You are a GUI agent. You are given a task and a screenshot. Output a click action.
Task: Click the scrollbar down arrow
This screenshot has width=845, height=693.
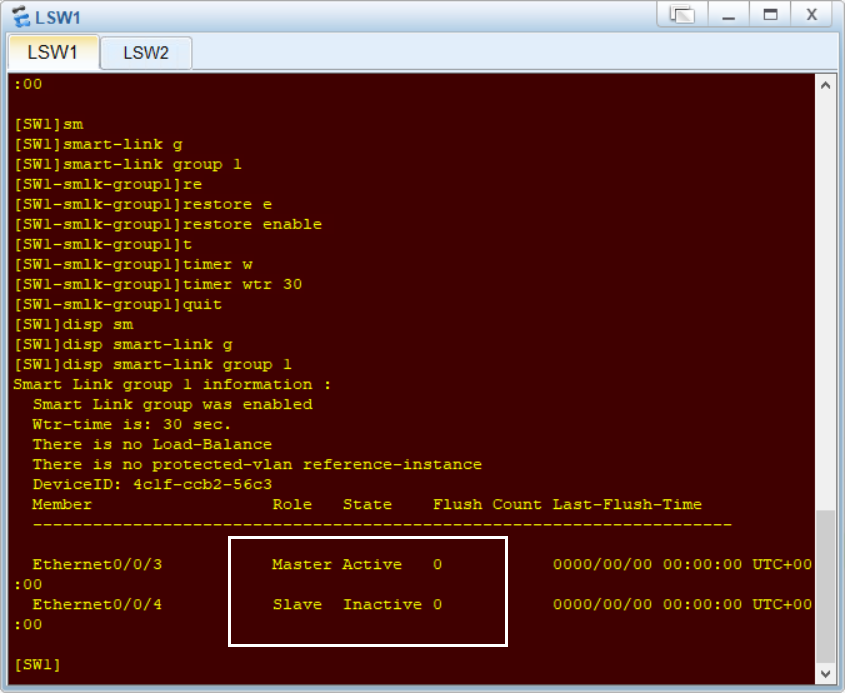(x=825, y=673)
